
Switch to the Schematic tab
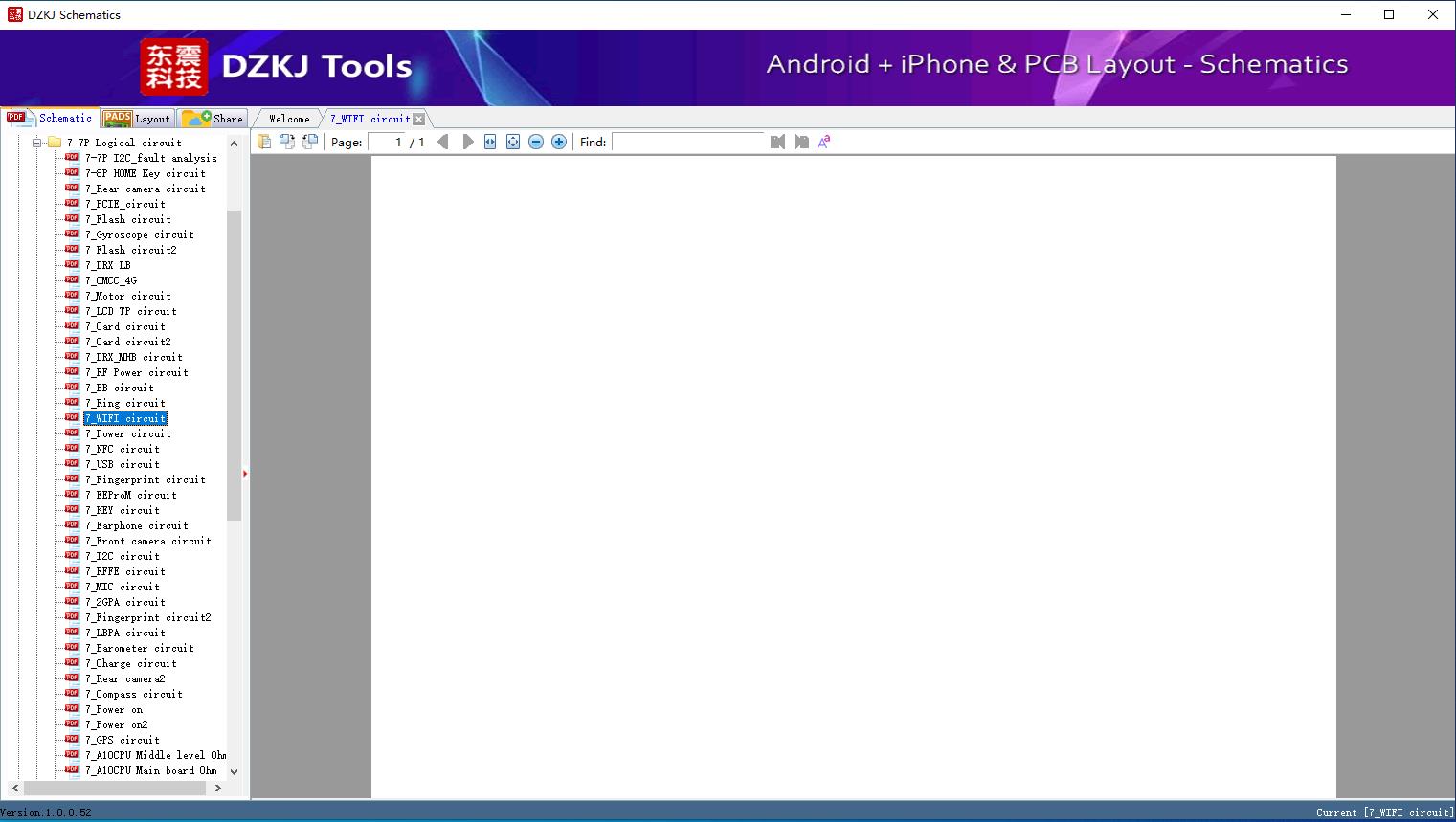pyautogui.click(x=50, y=118)
